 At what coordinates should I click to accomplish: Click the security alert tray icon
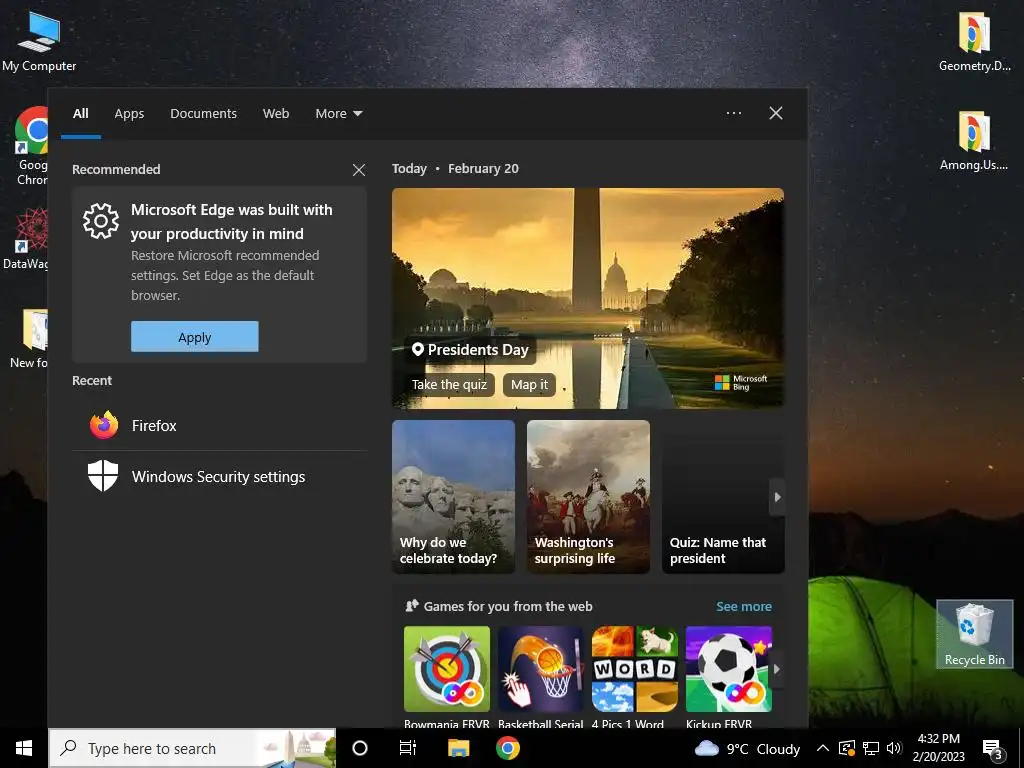click(x=847, y=748)
